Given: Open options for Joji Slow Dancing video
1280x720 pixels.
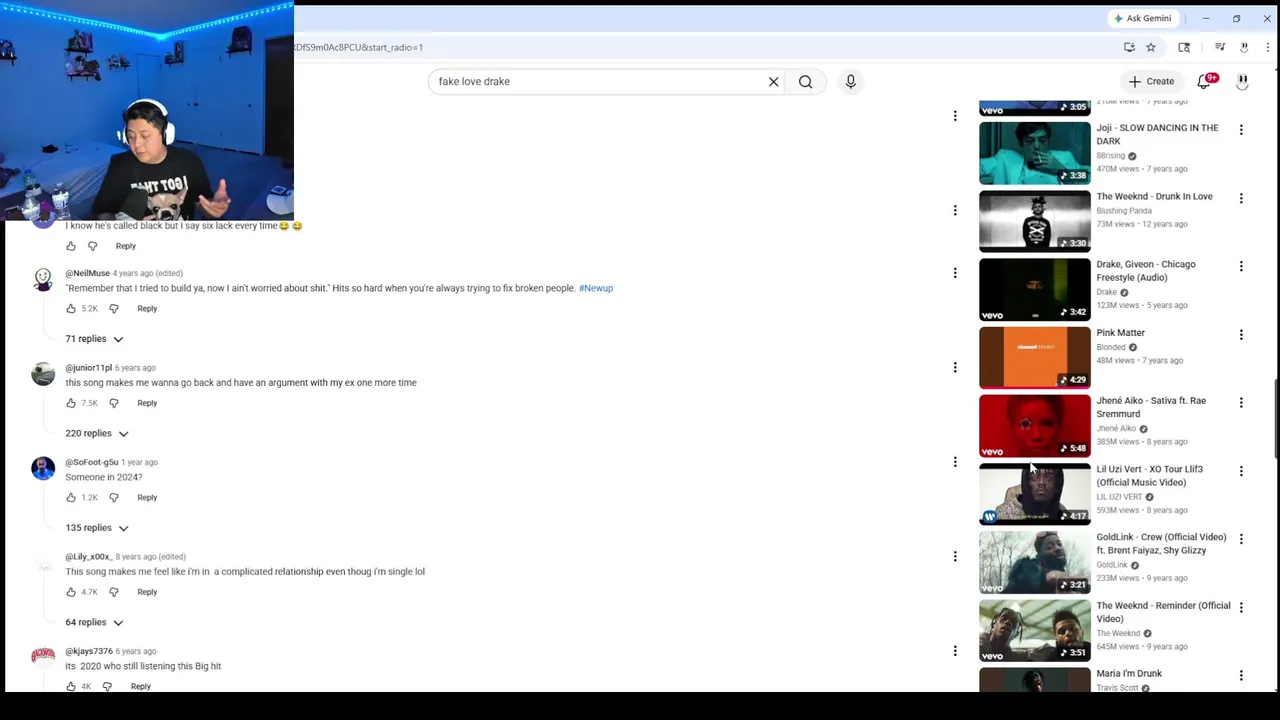Looking at the screenshot, I should click(x=1241, y=130).
